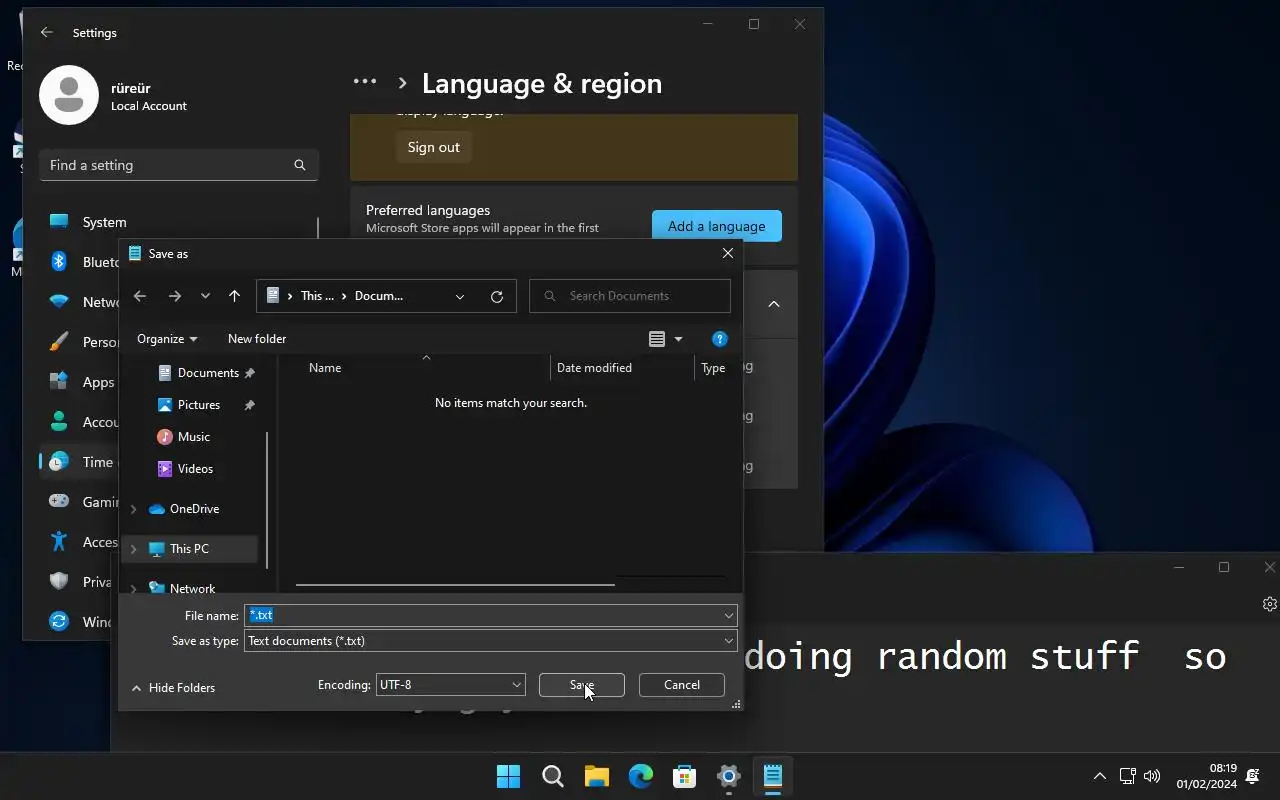Expand the OneDrive tree node
This screenshot has height=800, width=1280.
pyautogui.click(x=134, y=509)
